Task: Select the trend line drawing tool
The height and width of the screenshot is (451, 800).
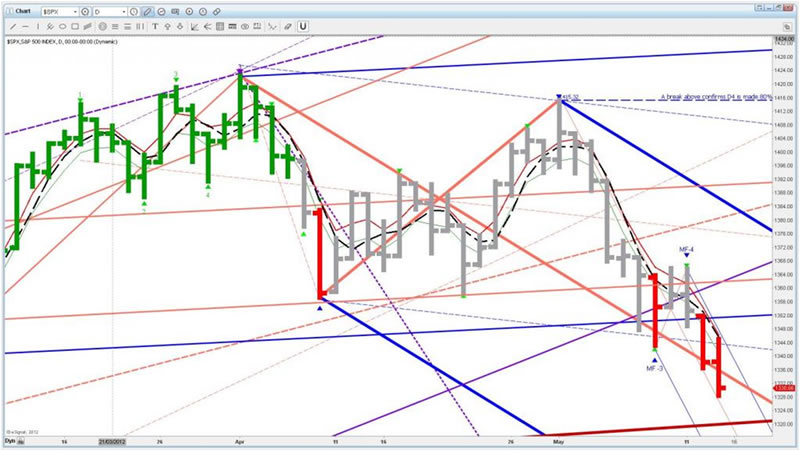Action: 13,26
